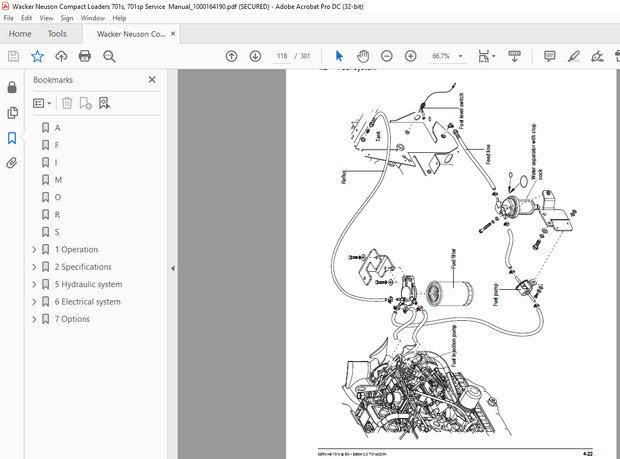Show page thumbnails panel
The height and width of the screenshot is (459, 620).
(12, 113)
